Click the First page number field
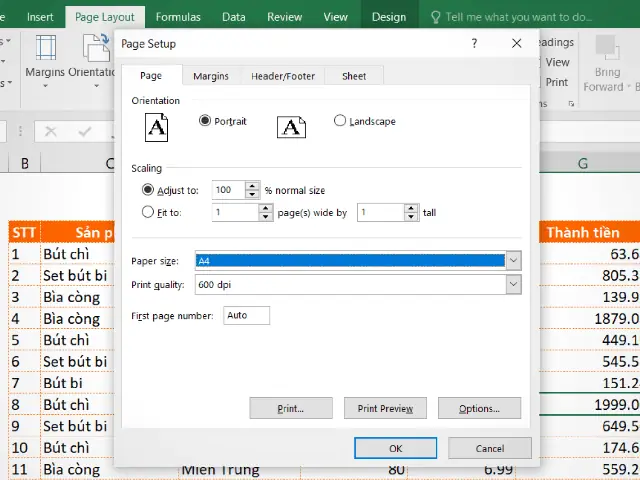 (x=247, y=316)
